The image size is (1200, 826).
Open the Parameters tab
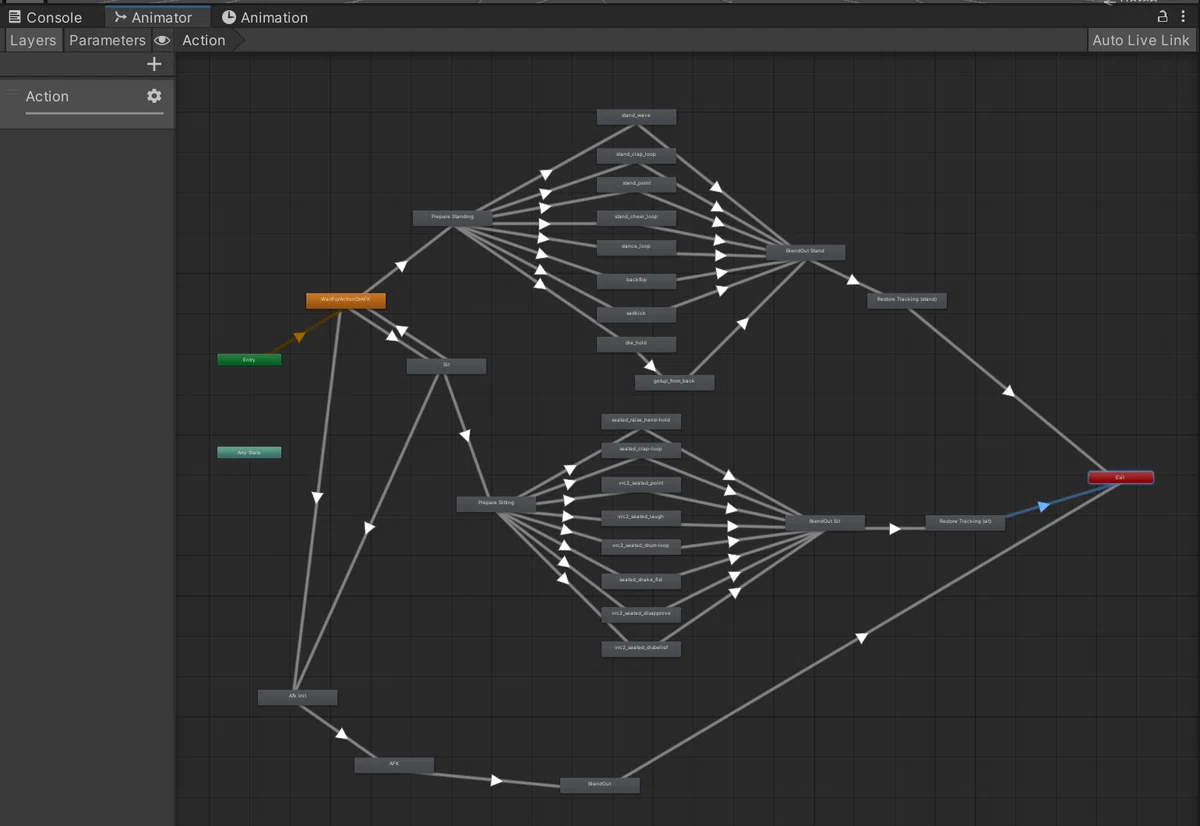tap(107, 40)
